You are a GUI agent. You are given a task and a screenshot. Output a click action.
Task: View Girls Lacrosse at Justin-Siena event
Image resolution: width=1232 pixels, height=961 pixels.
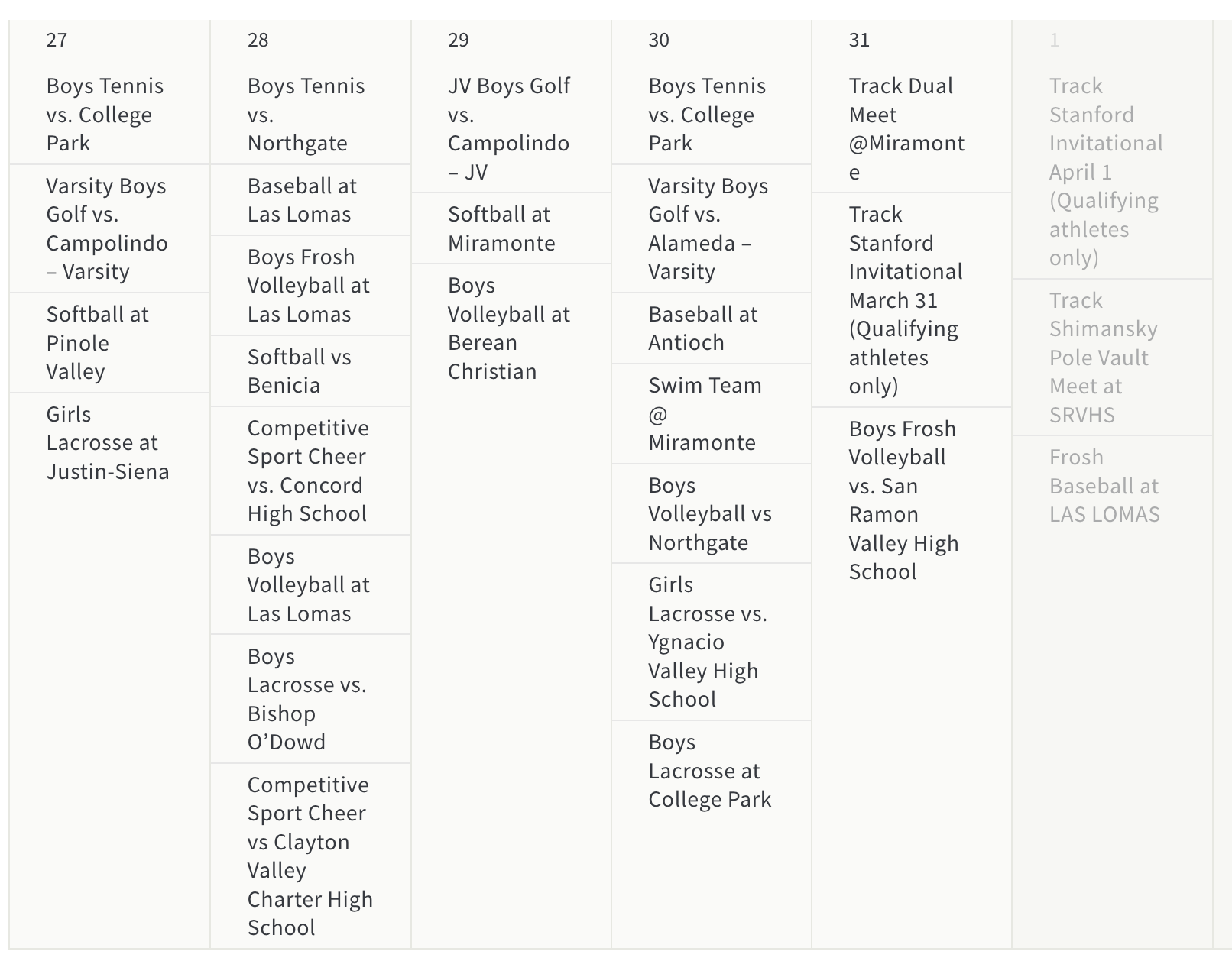108,443
